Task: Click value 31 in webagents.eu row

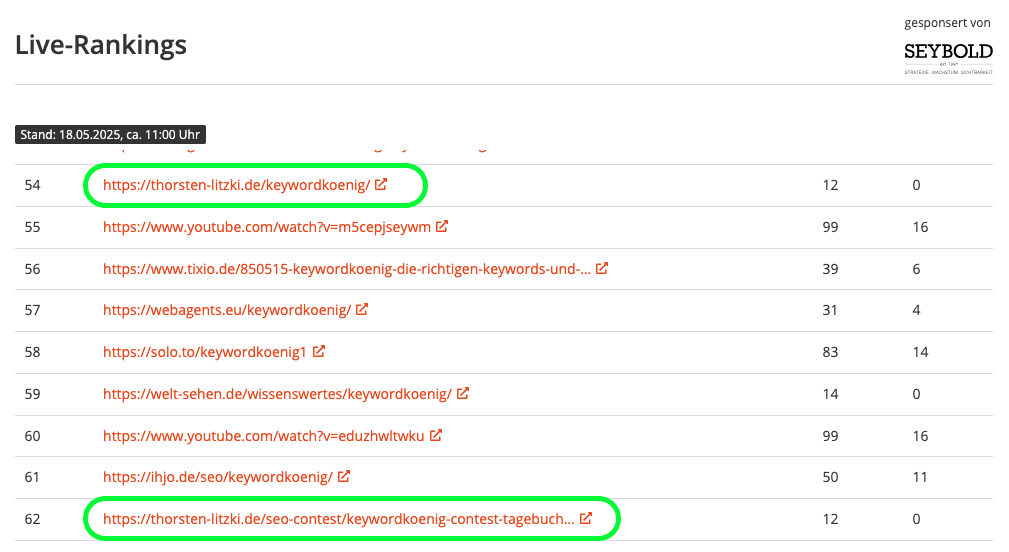Action: point(830,310)
